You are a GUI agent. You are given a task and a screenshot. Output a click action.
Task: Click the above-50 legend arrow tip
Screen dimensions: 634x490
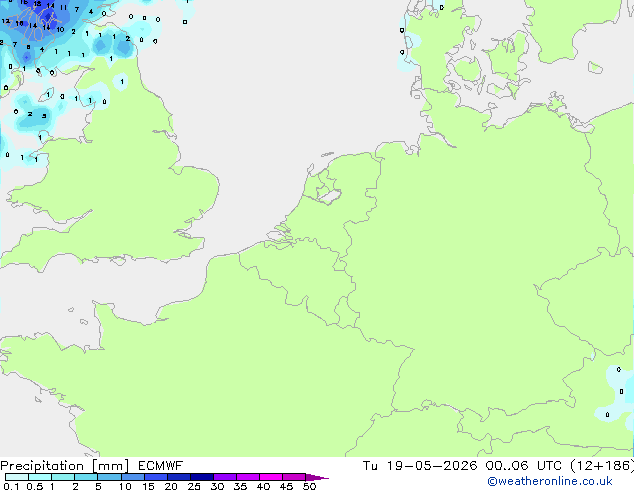(317, 477)
